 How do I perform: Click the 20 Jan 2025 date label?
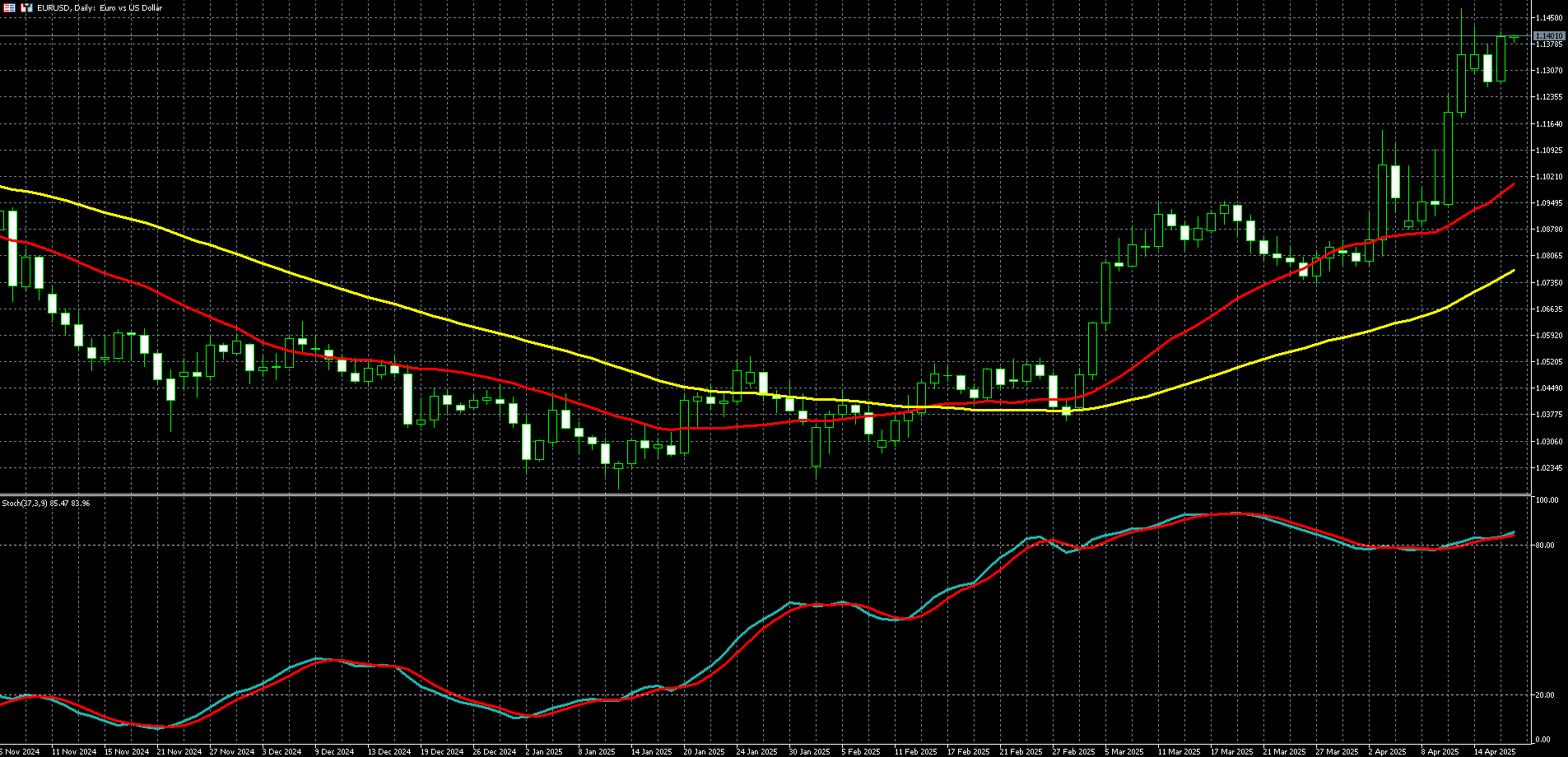pos(704,751)
